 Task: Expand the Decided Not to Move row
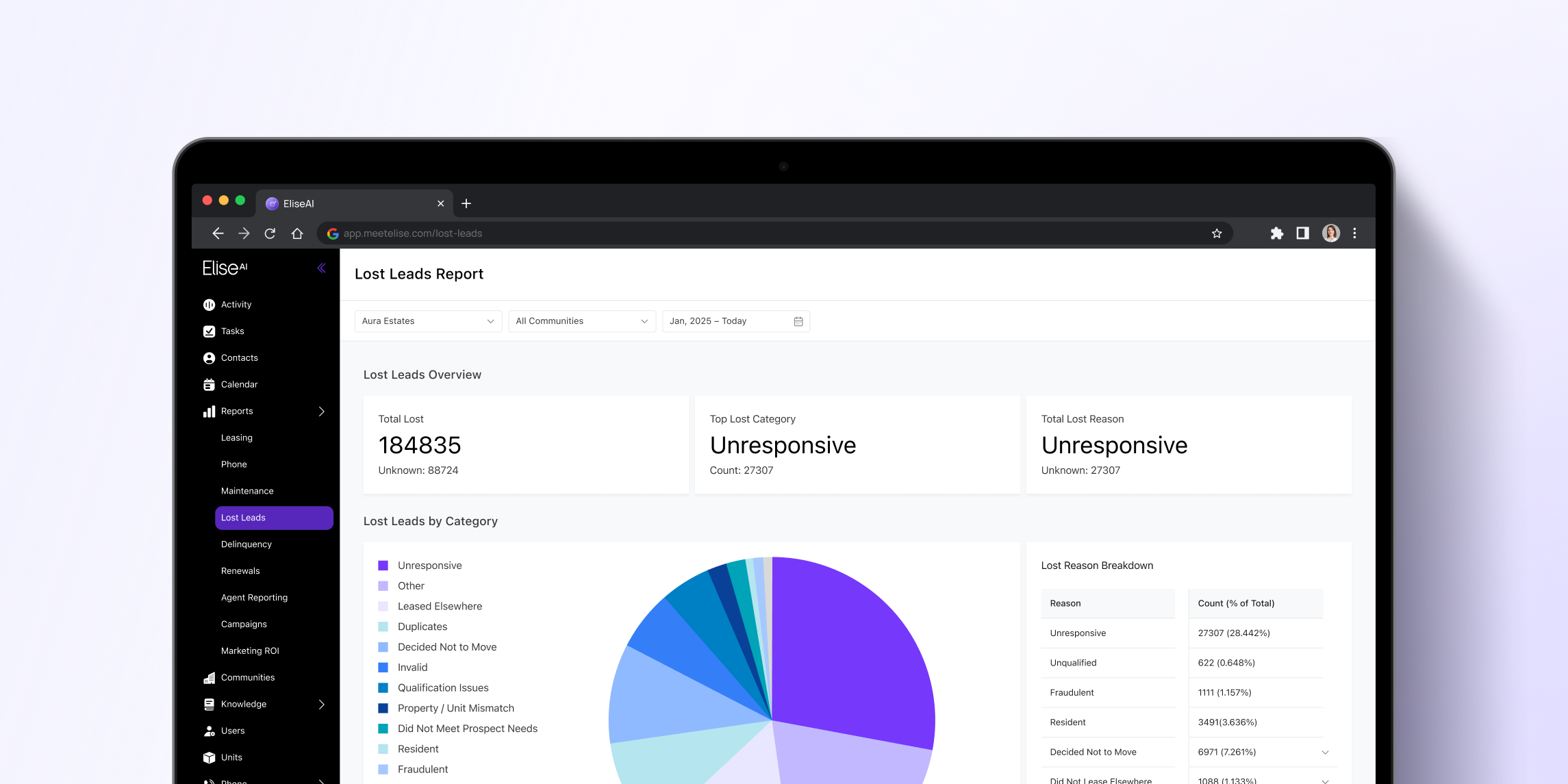coord(1325,753)
